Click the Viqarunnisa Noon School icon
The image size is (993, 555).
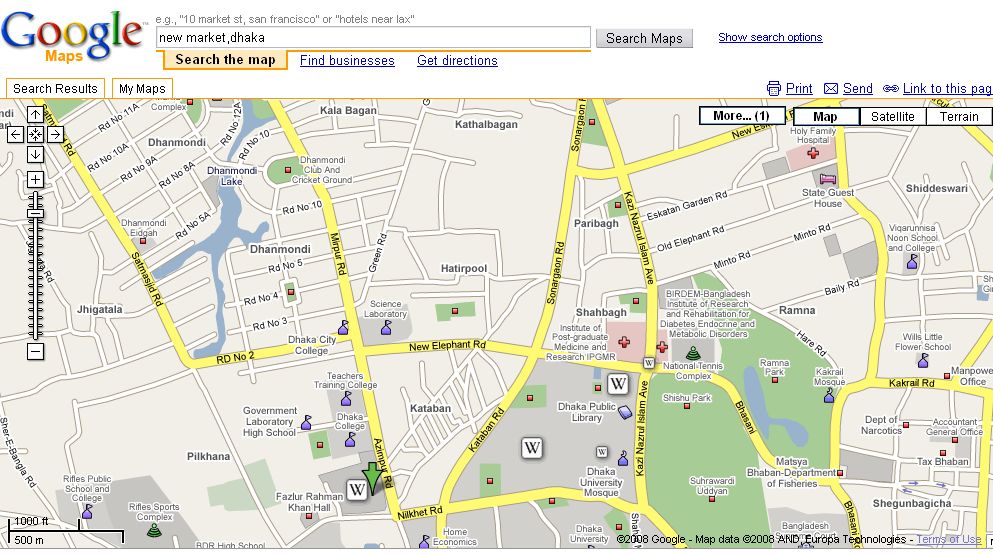(912, 261)
